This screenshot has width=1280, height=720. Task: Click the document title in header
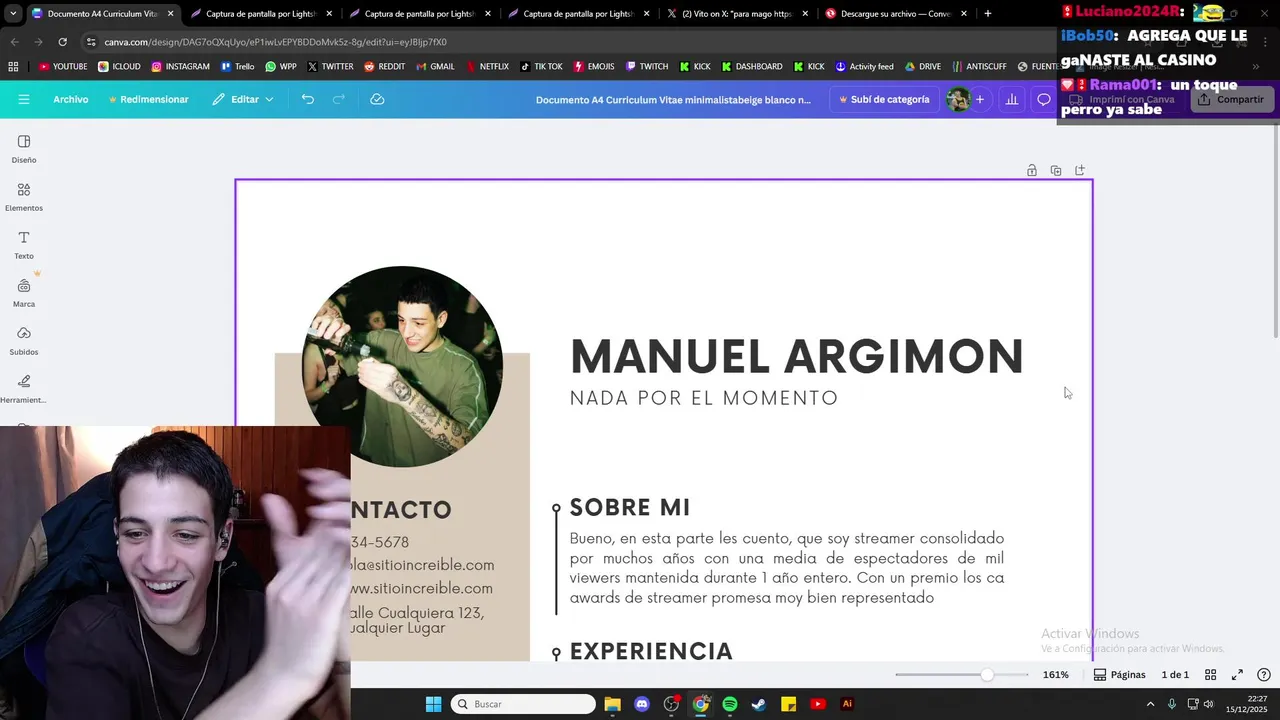pyautogui.click(x=673, y=99)
